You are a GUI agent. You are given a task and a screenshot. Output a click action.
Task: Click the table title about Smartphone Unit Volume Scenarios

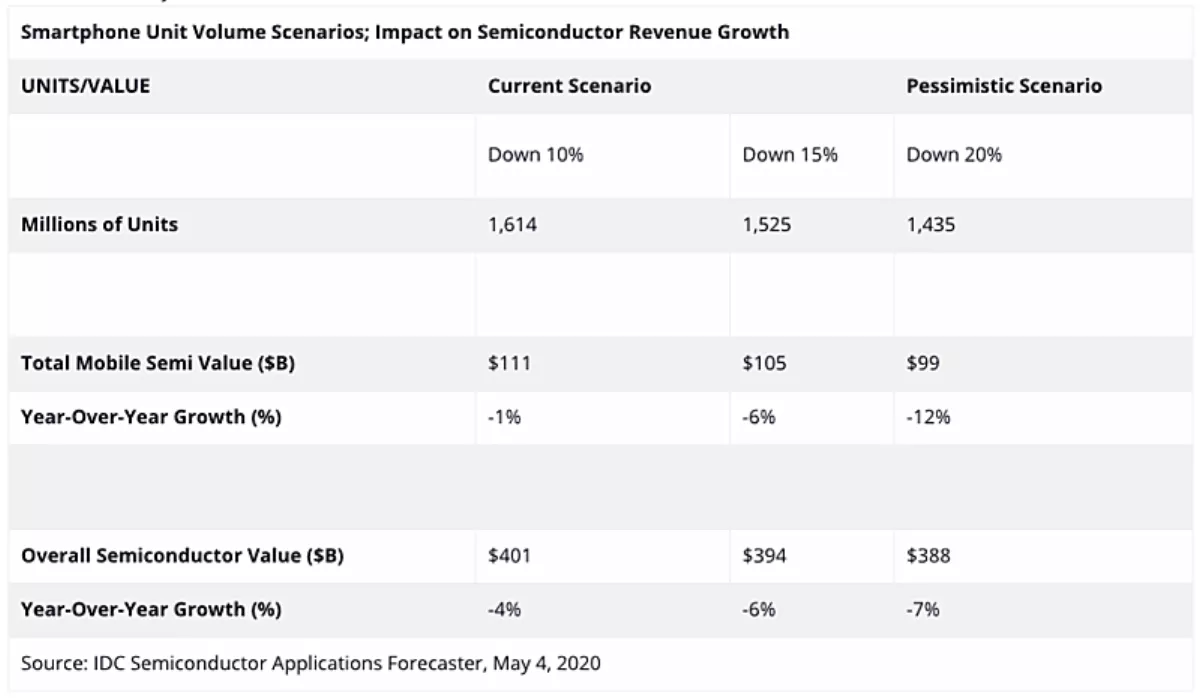[404, 32]
